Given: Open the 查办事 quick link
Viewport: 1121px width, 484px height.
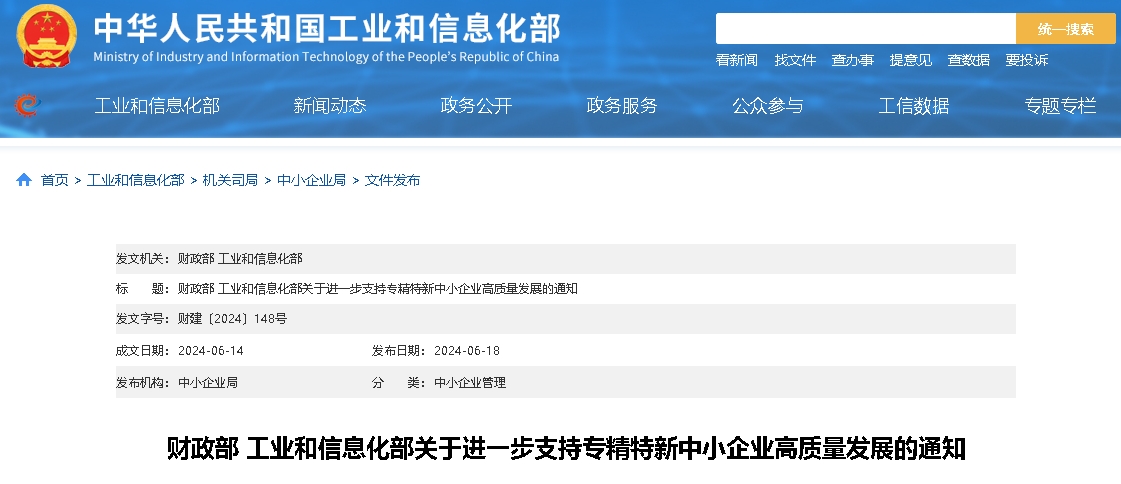Looking at the screenshot, I should (x=853, y=60).
